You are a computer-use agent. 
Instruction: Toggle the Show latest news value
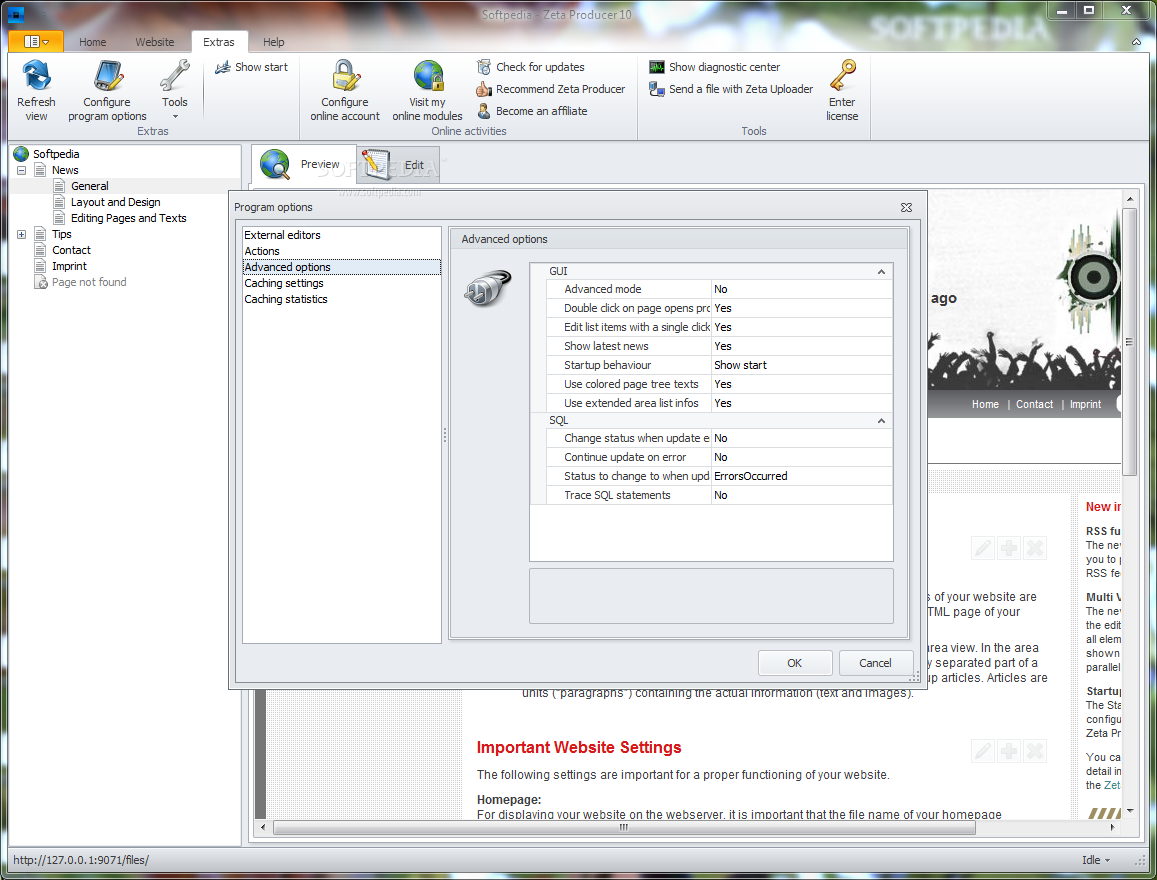coord(801,347)
